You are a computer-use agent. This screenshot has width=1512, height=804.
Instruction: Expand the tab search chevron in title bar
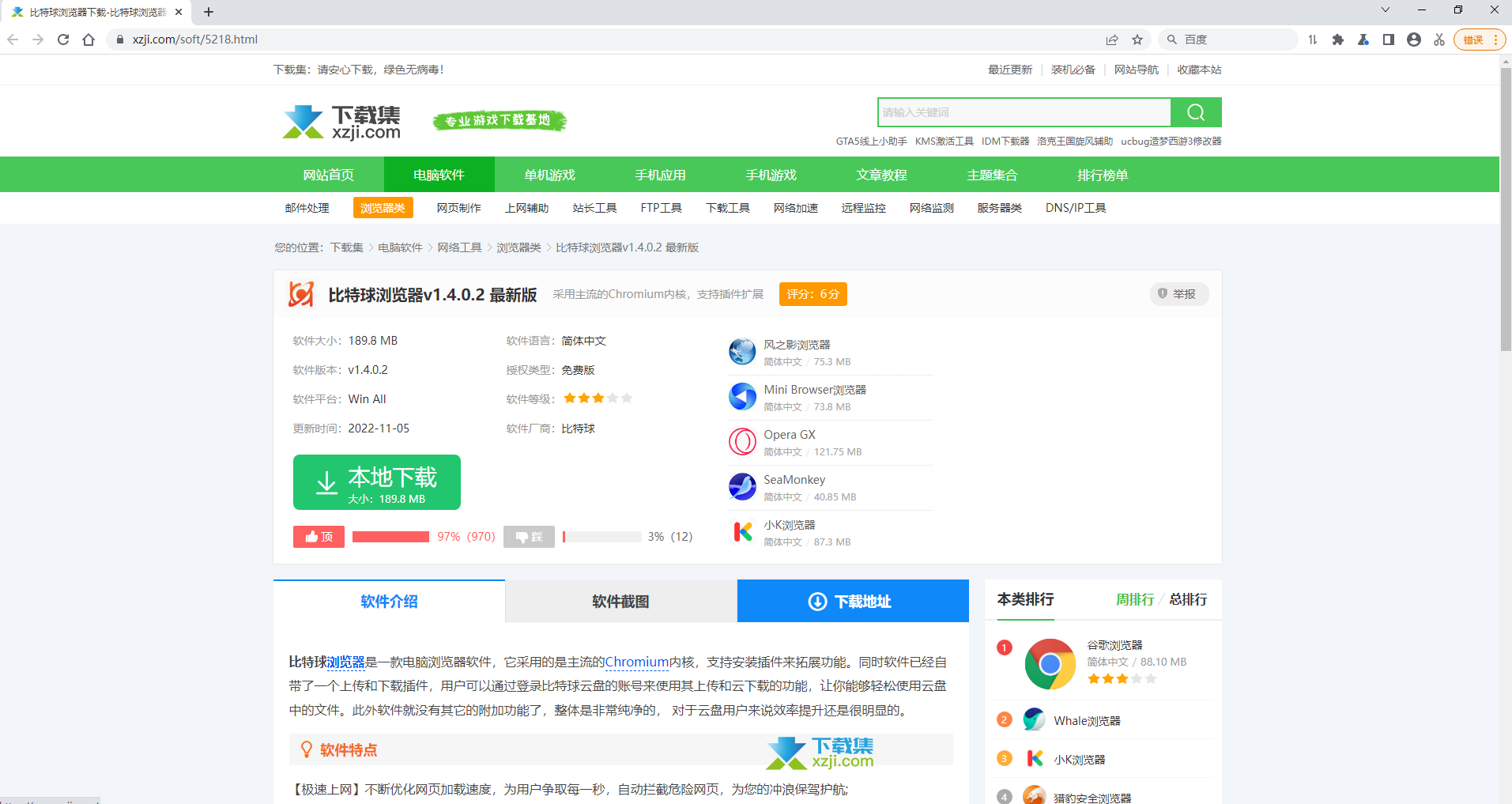pyautogui.click(x=1386, y=10)
